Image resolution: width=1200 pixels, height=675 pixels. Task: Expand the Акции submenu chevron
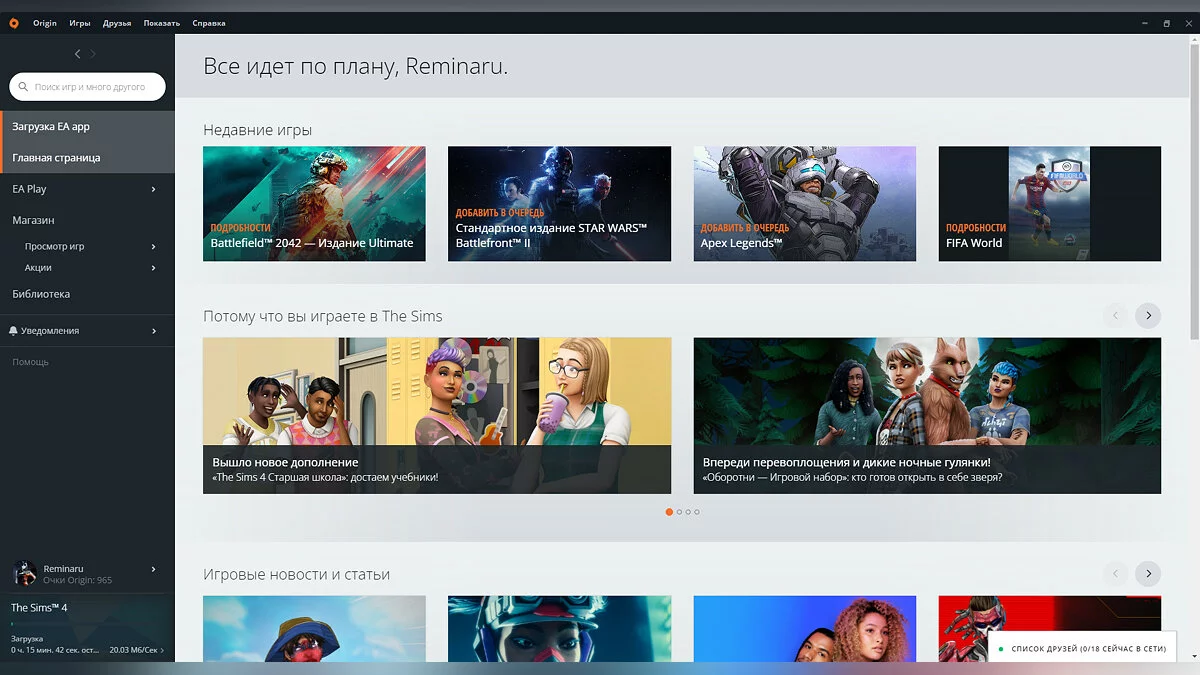[154, 268]
